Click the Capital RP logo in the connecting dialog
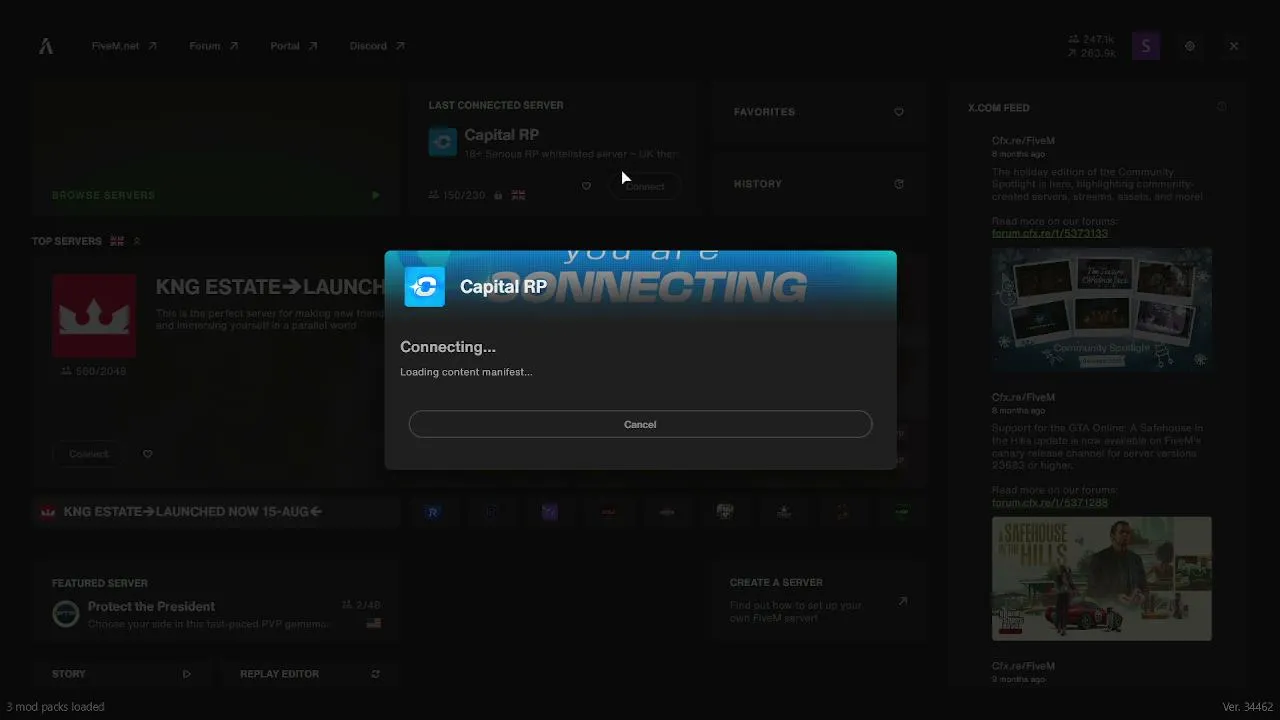Viewport: 1280px width, 720px height. coord(424,287)
